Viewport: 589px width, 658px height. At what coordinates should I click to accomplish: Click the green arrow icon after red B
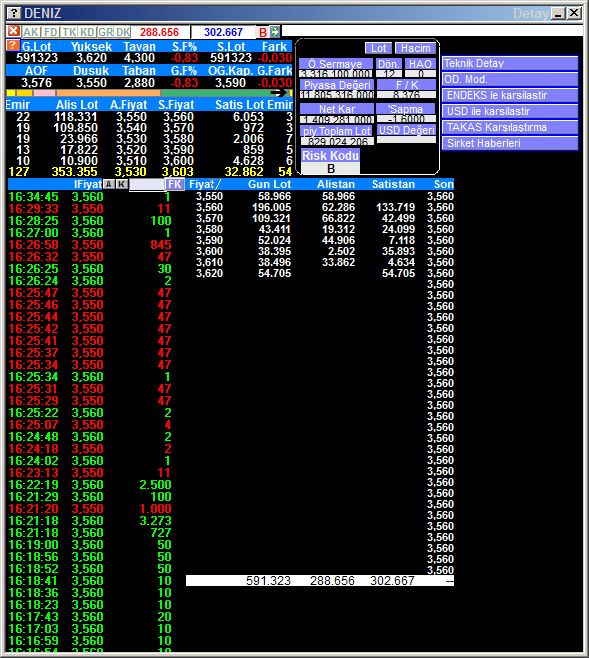click(274, 31)
